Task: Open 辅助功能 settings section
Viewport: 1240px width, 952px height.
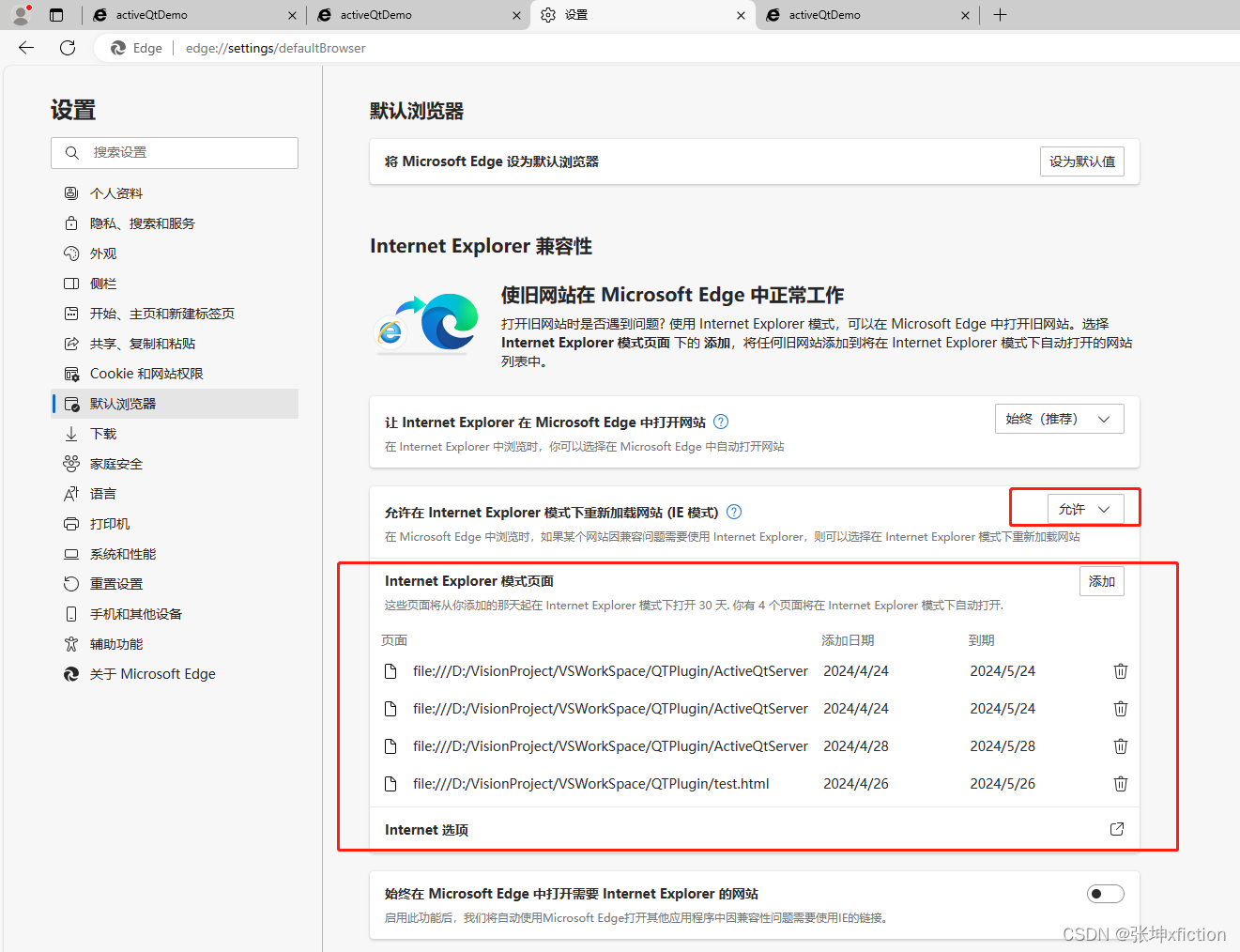Action: tap(175, 644)
